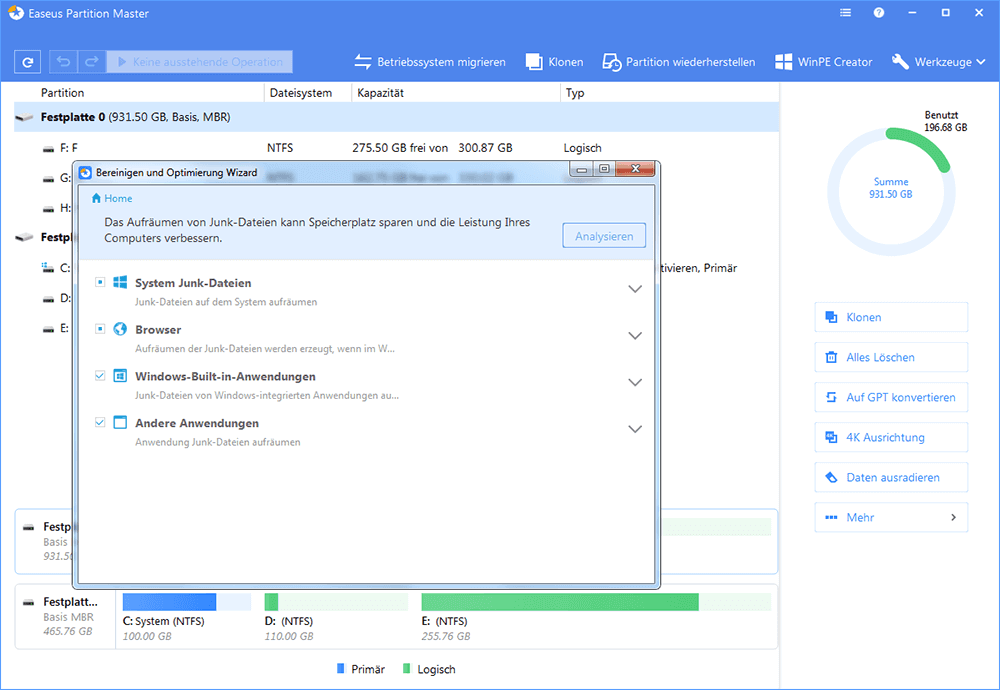Select C: System (NTFS) bar in disk map

[187, 601]
